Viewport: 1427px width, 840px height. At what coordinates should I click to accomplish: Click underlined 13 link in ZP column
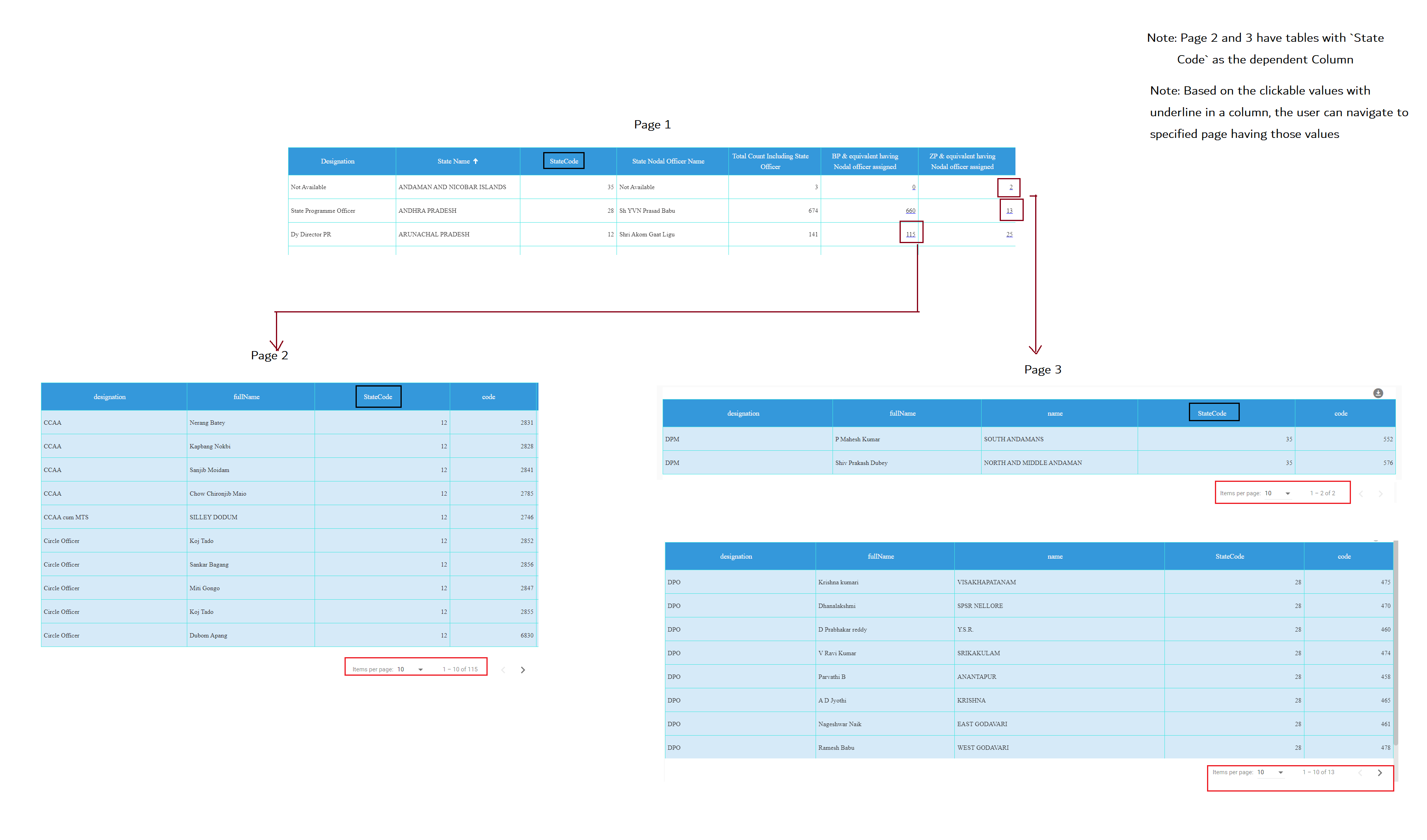pos(1009,210)
